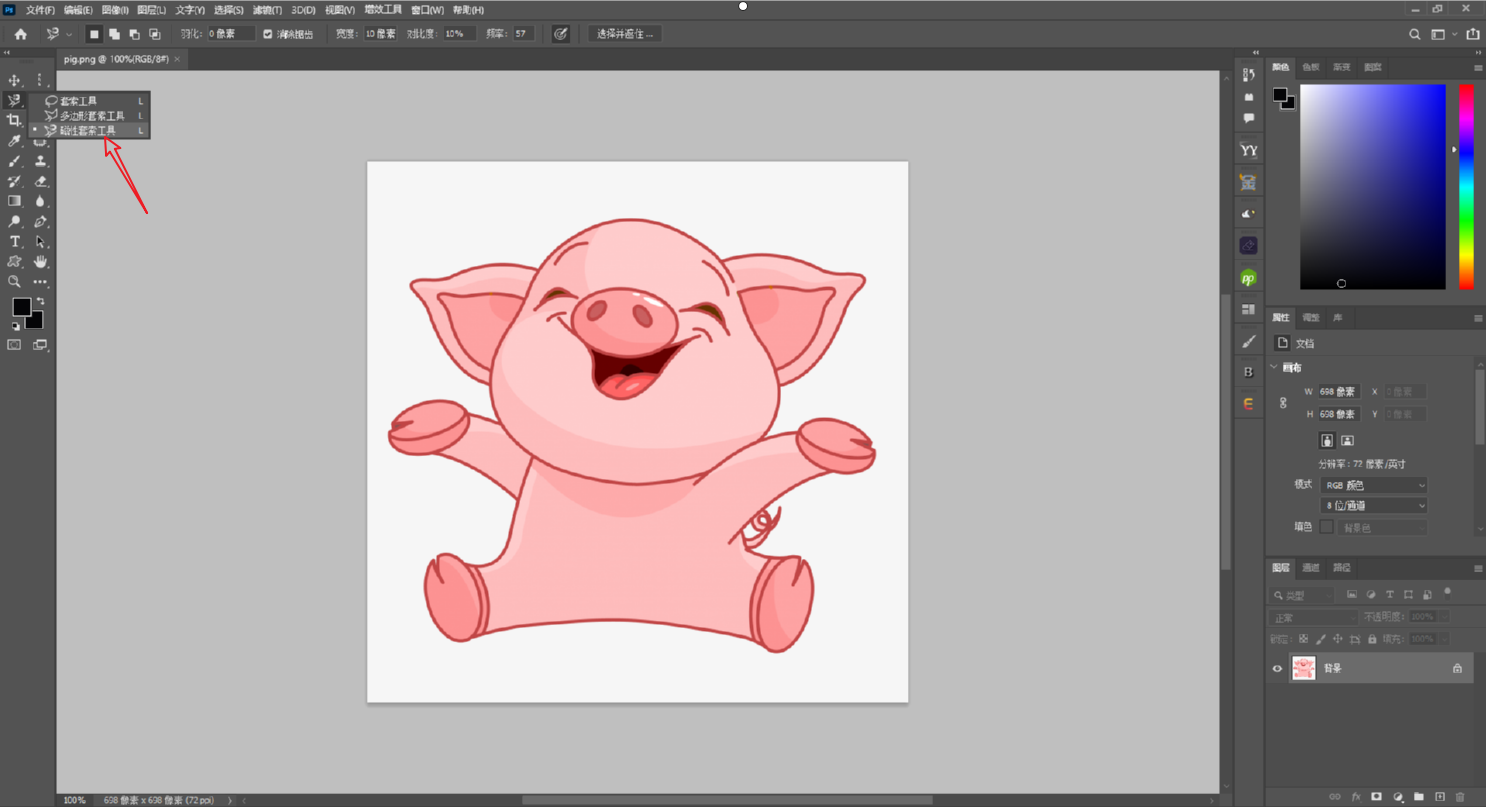This screenshot has width=1486, height=807.
Task: Open the RGB 颜色 mode dropdown
Action: coord(1374,485)
